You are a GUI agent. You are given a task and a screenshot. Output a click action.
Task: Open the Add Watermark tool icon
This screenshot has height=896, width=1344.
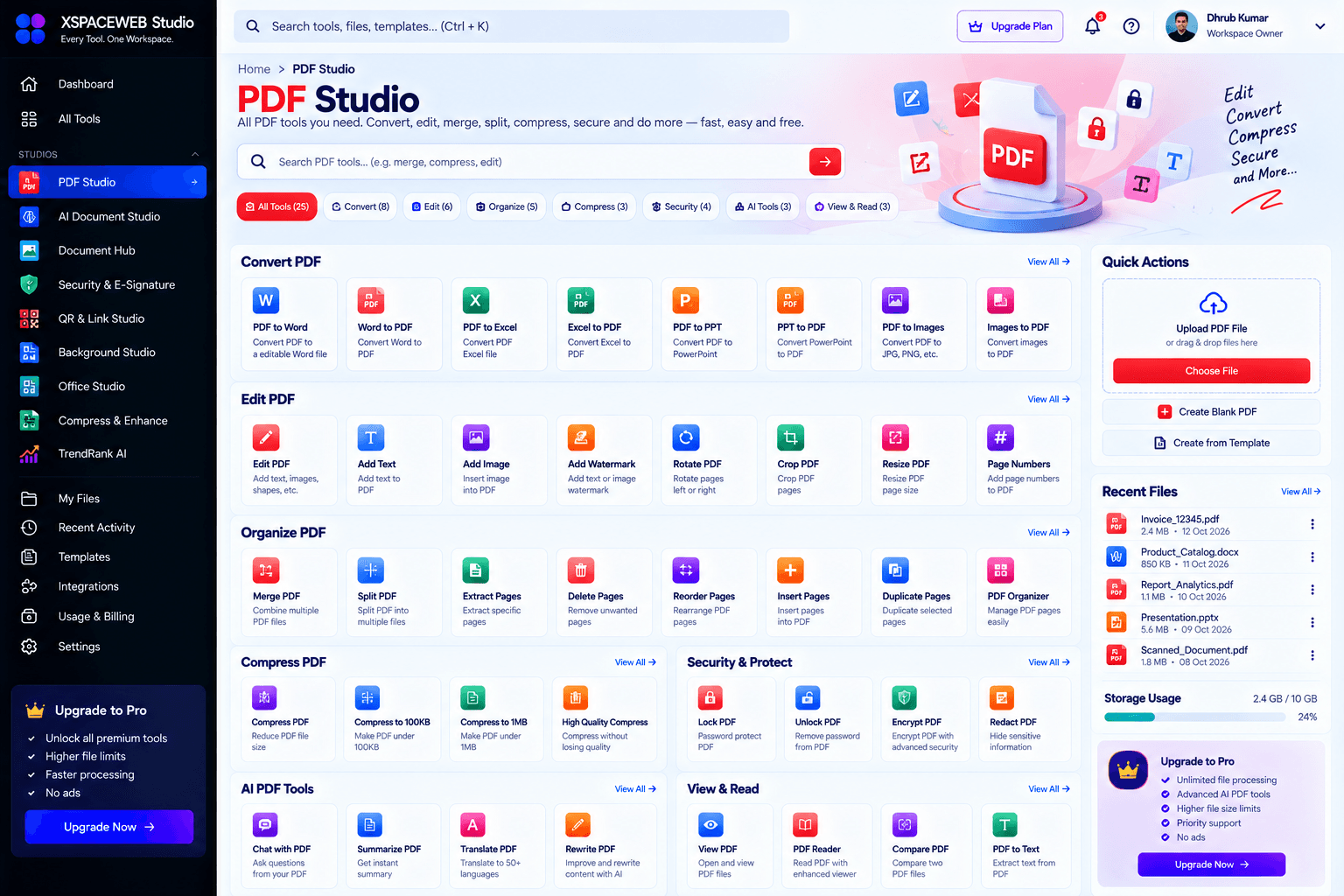[x=581, y=437]
